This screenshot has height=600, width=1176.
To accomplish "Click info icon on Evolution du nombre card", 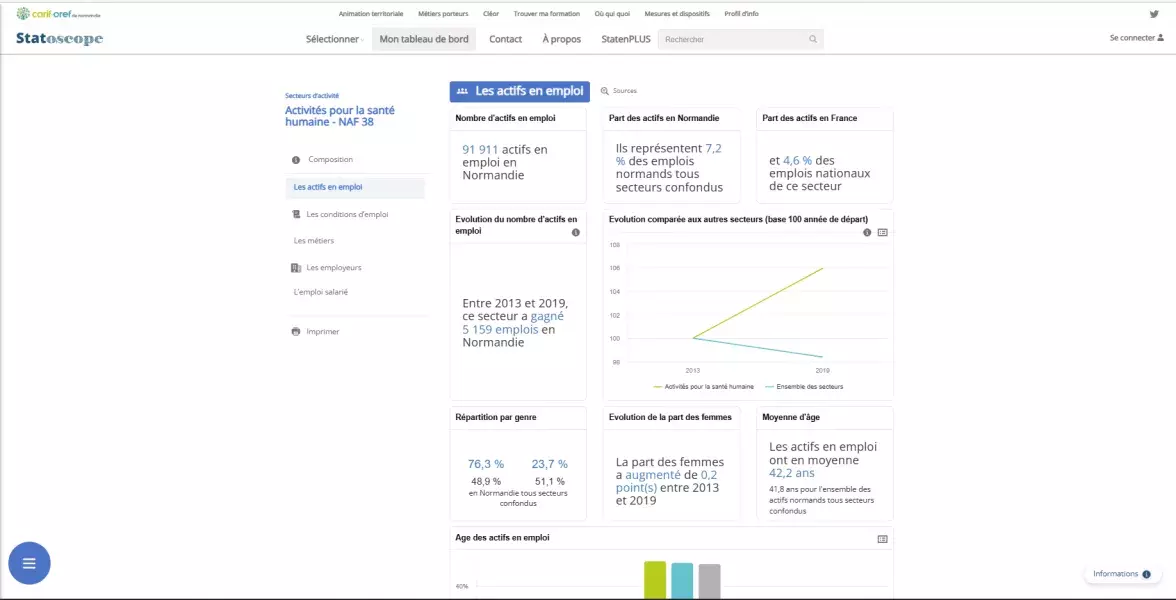I will [575, 232].
